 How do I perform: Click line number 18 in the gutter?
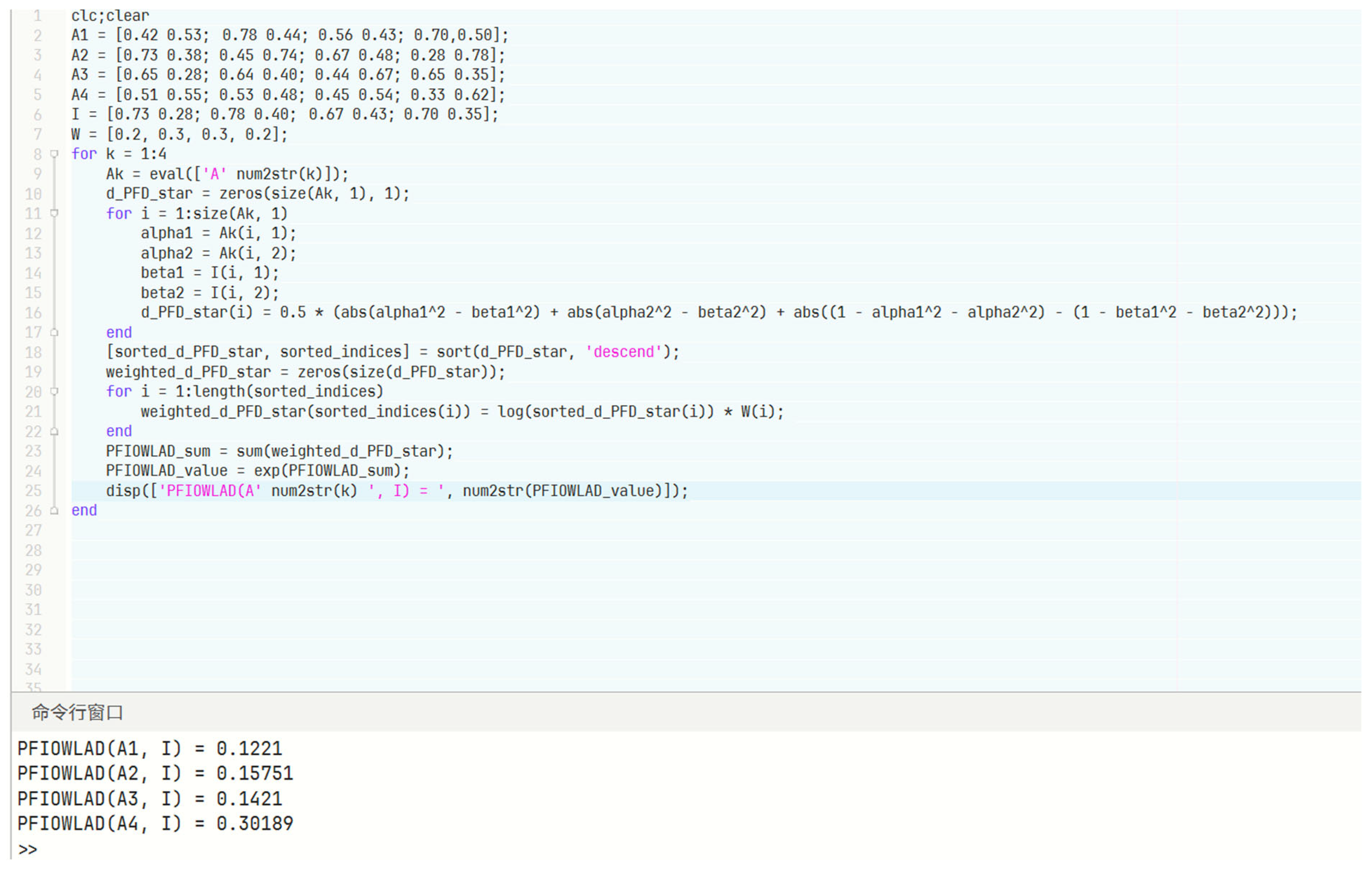(x=33, y=352)
